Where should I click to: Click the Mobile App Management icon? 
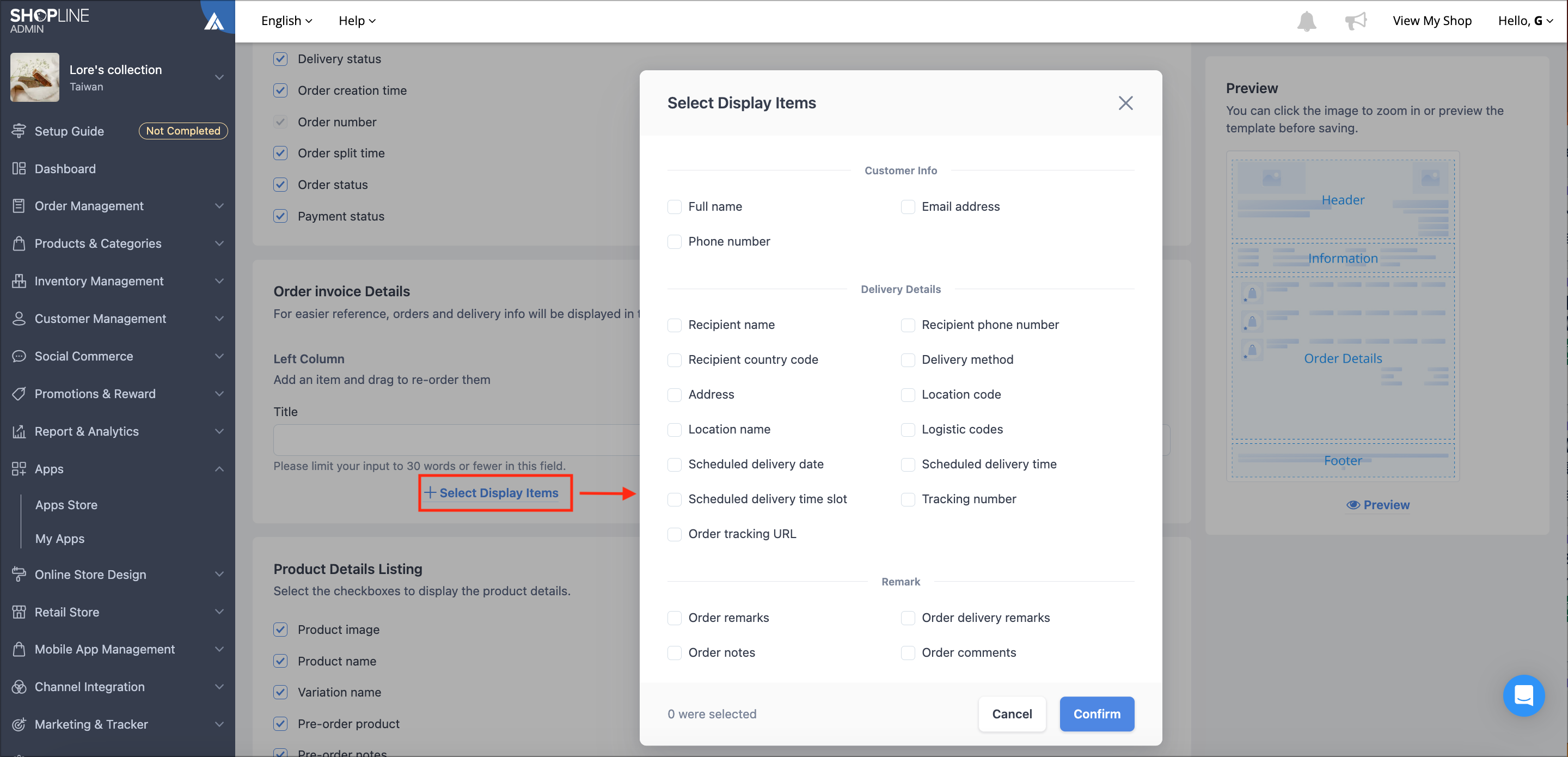tap(19, 649)
